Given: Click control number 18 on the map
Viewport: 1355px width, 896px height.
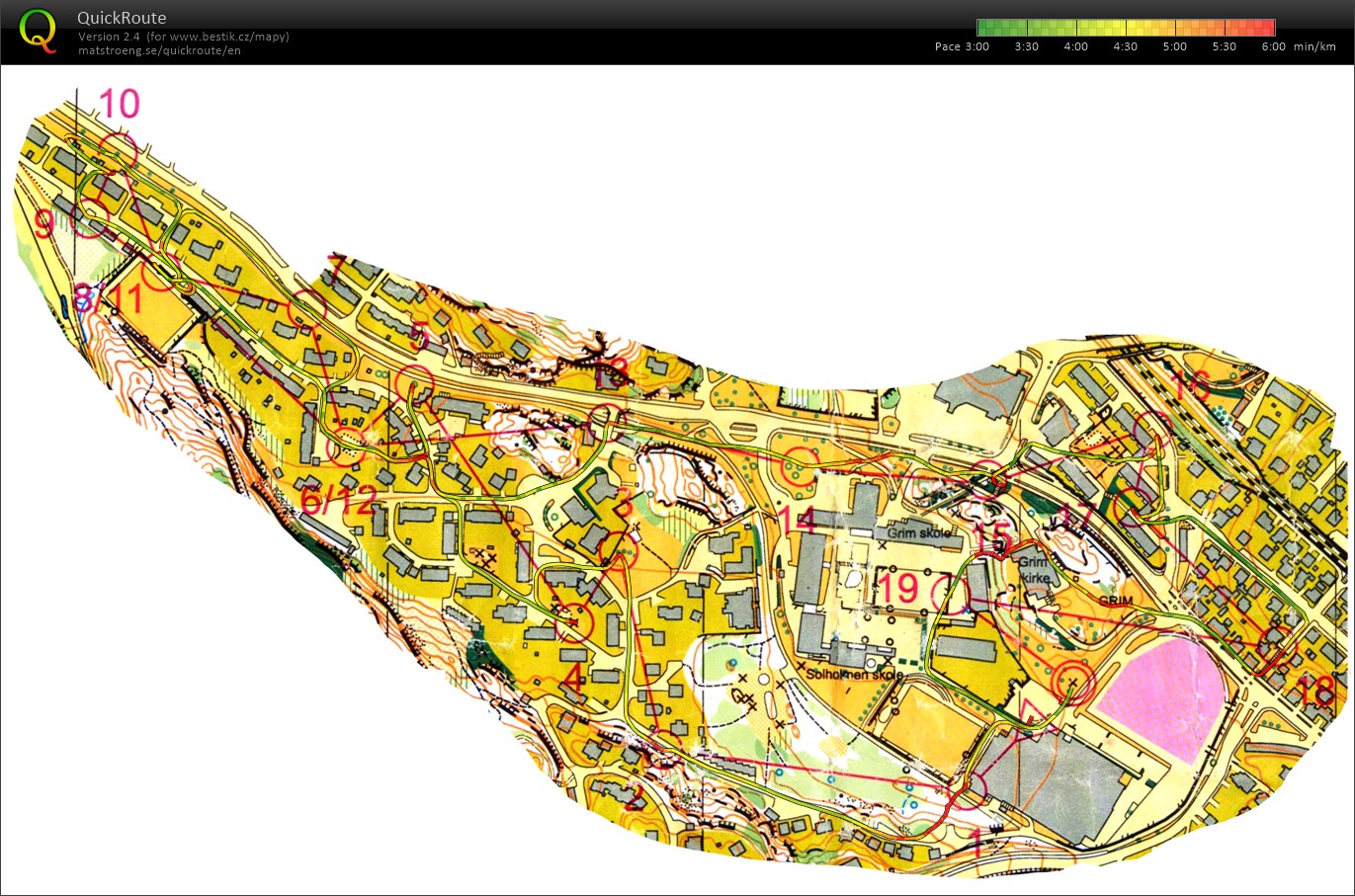Looking at the screenshot, I should point(1316,691).
